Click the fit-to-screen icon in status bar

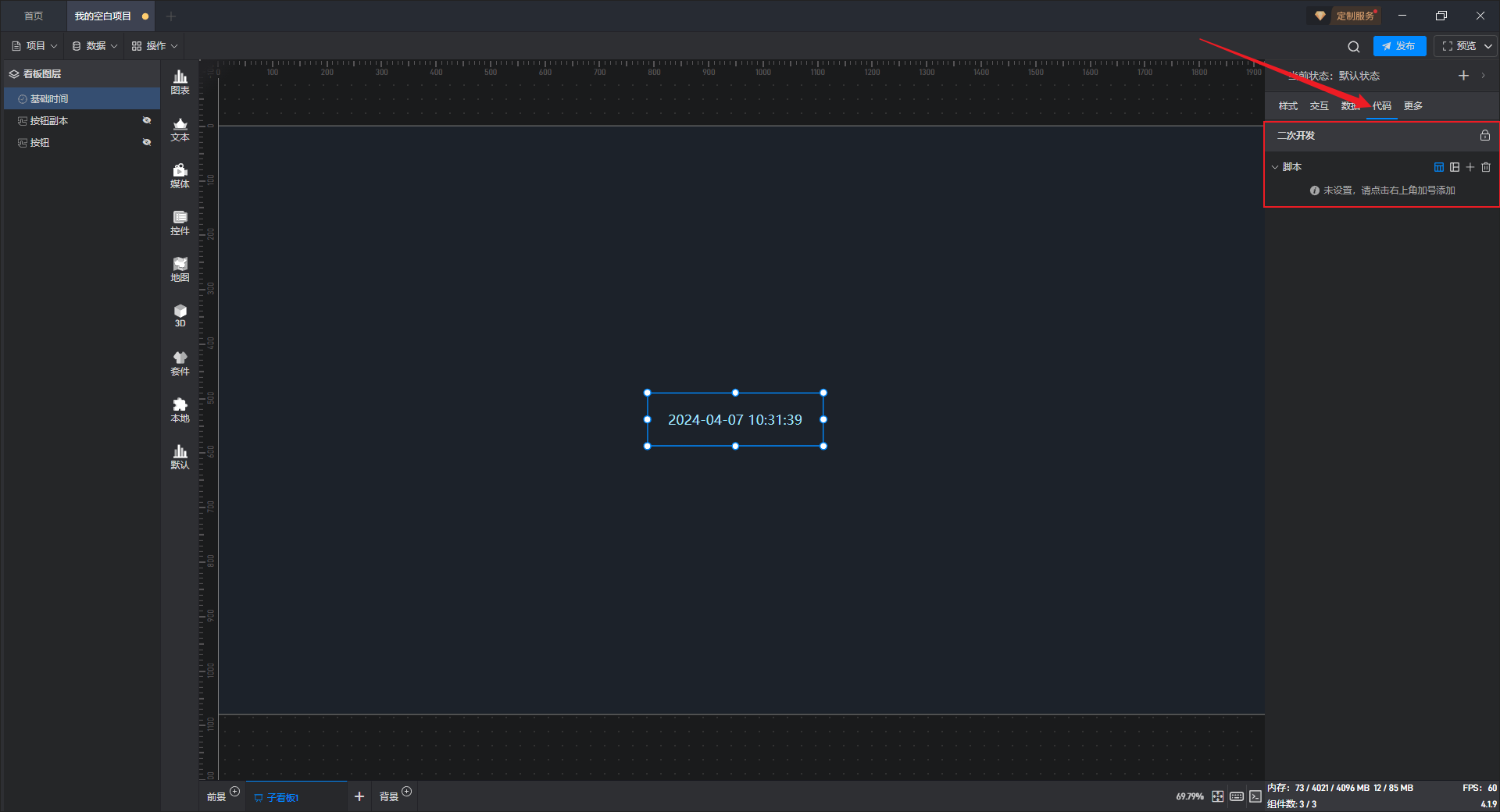1218,796
